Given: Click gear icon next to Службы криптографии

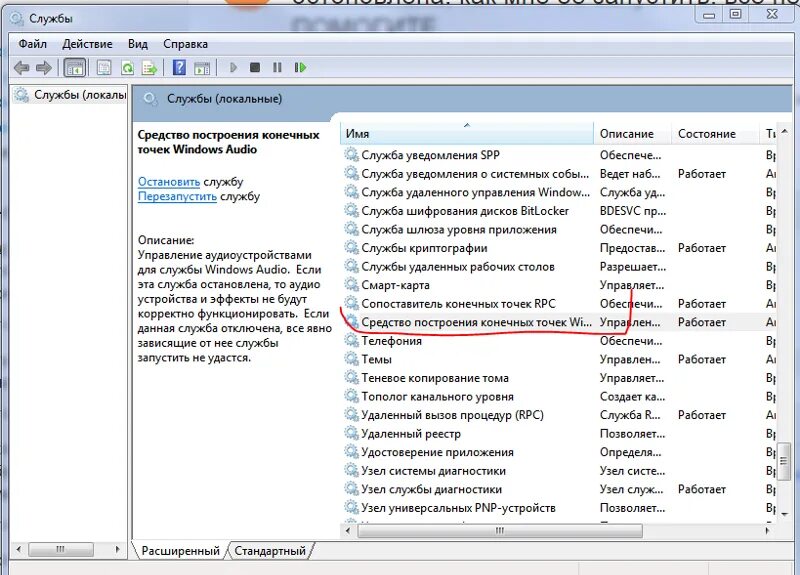Looking at the screenshot, I should click(x=351, y=247).
